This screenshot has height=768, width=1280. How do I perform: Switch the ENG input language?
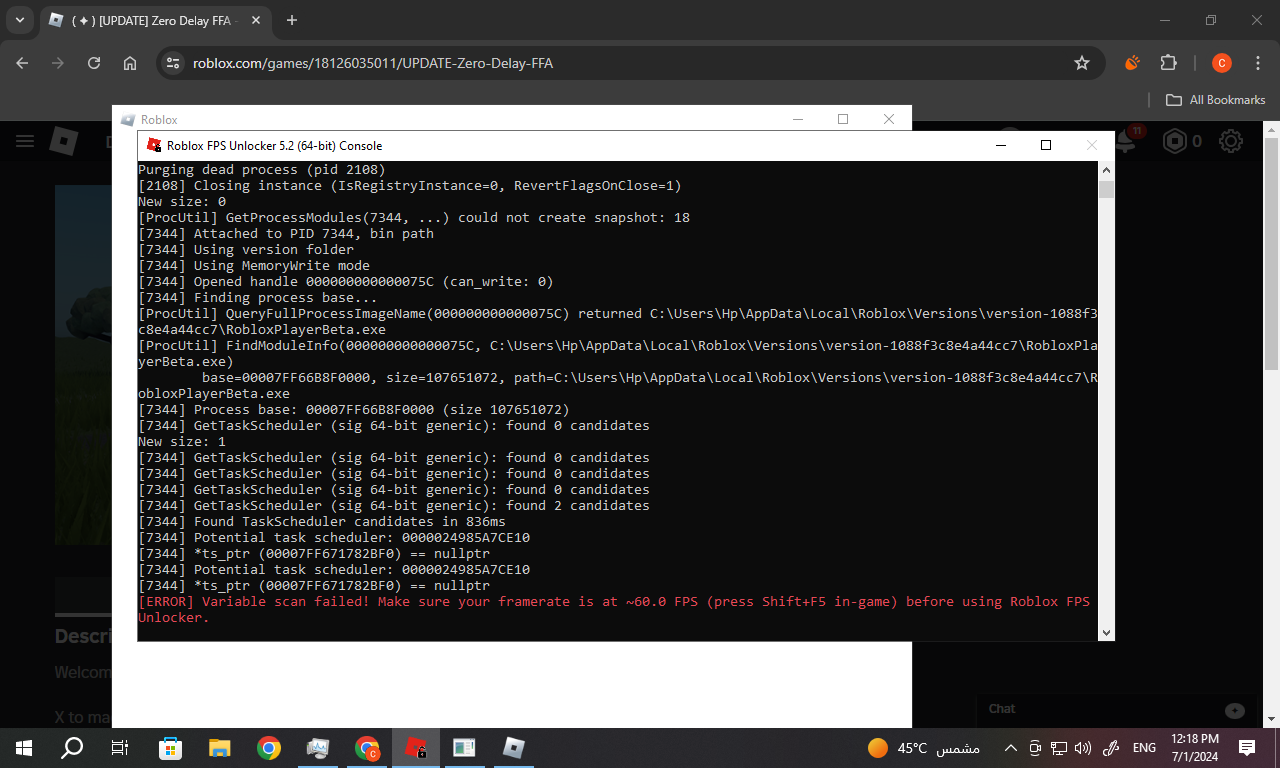[x=1144, y=747]
